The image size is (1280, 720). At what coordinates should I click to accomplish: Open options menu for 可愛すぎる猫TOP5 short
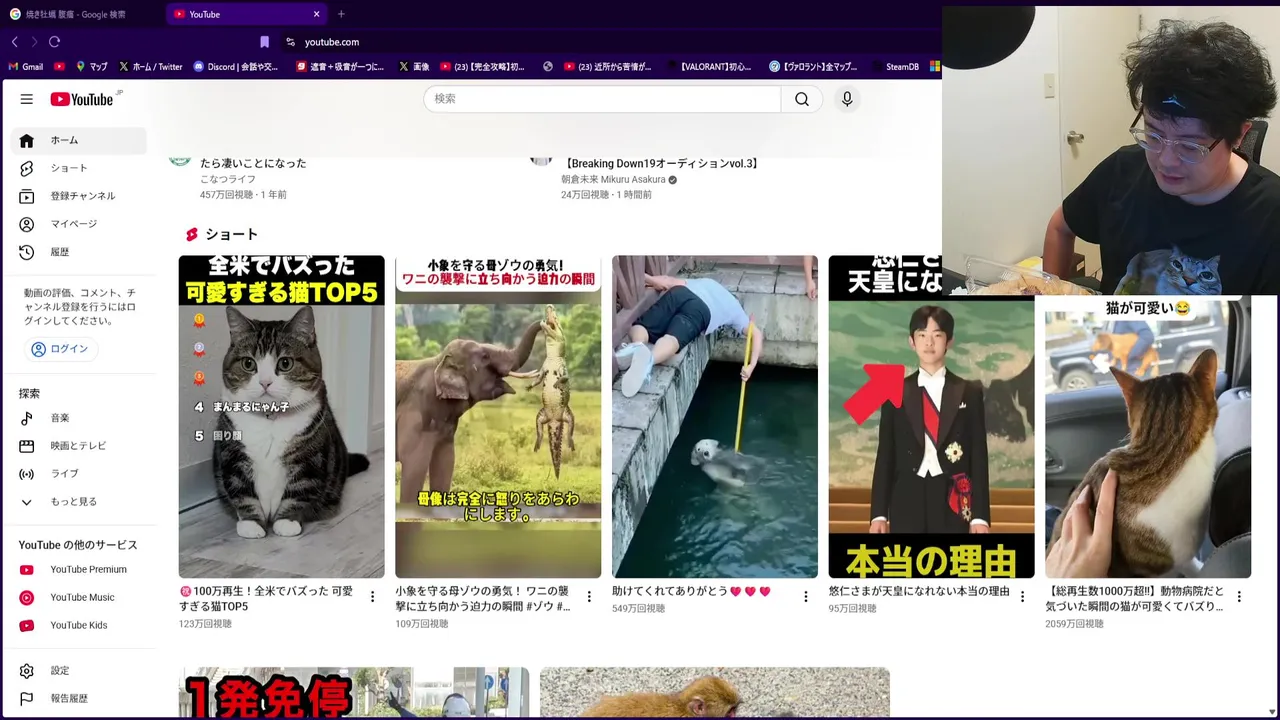point(372,597)
